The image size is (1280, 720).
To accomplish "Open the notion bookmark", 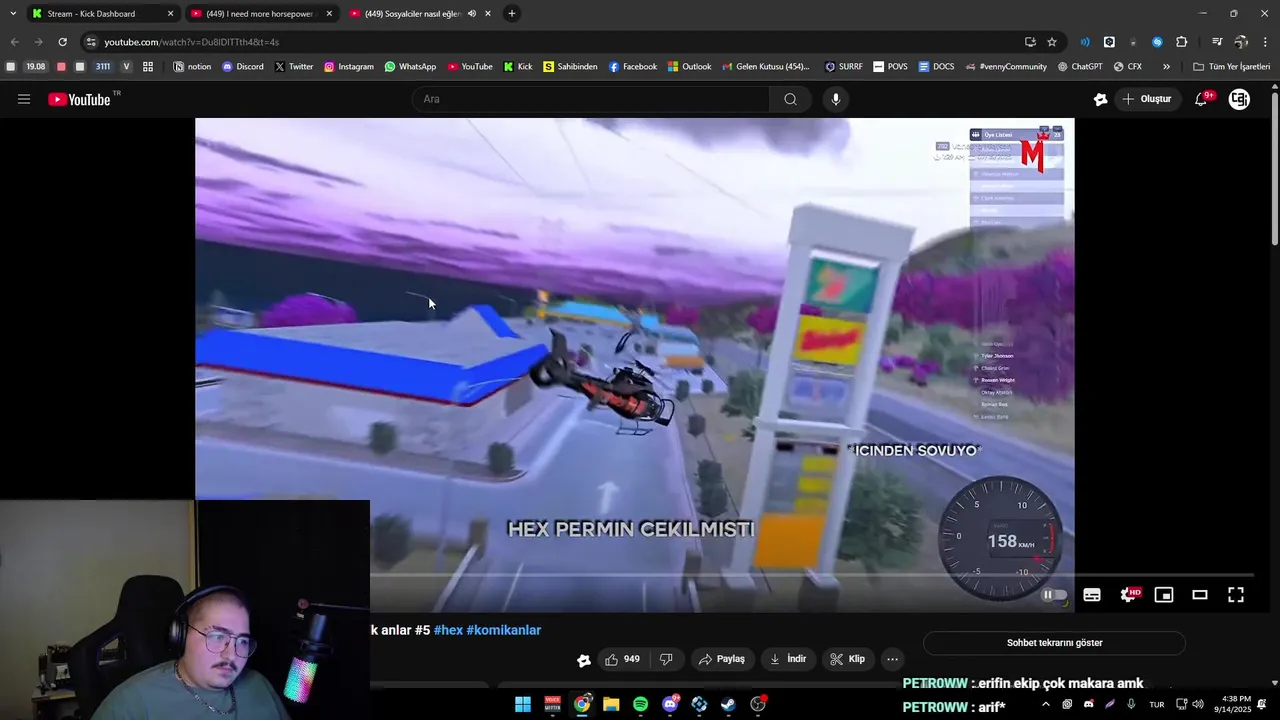I will pos(192,67).
